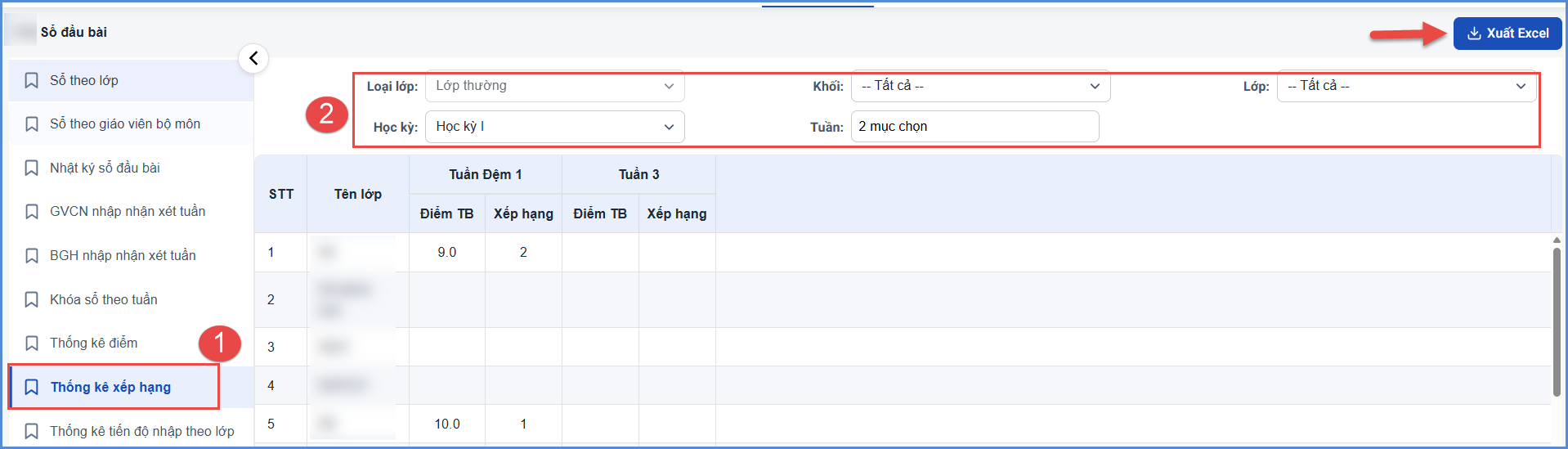
Task: Click STT number 4 in the table
Action: click(x=271, y=386)
